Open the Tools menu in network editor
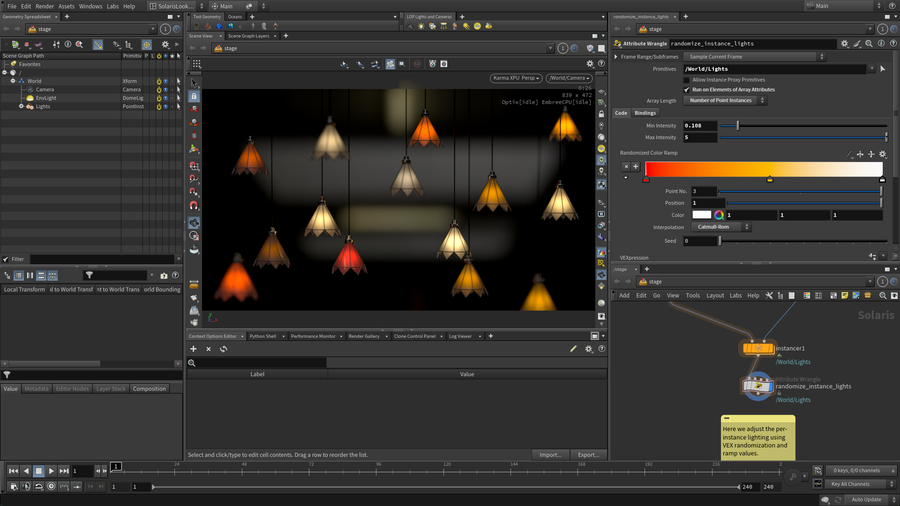 (693, 295)
